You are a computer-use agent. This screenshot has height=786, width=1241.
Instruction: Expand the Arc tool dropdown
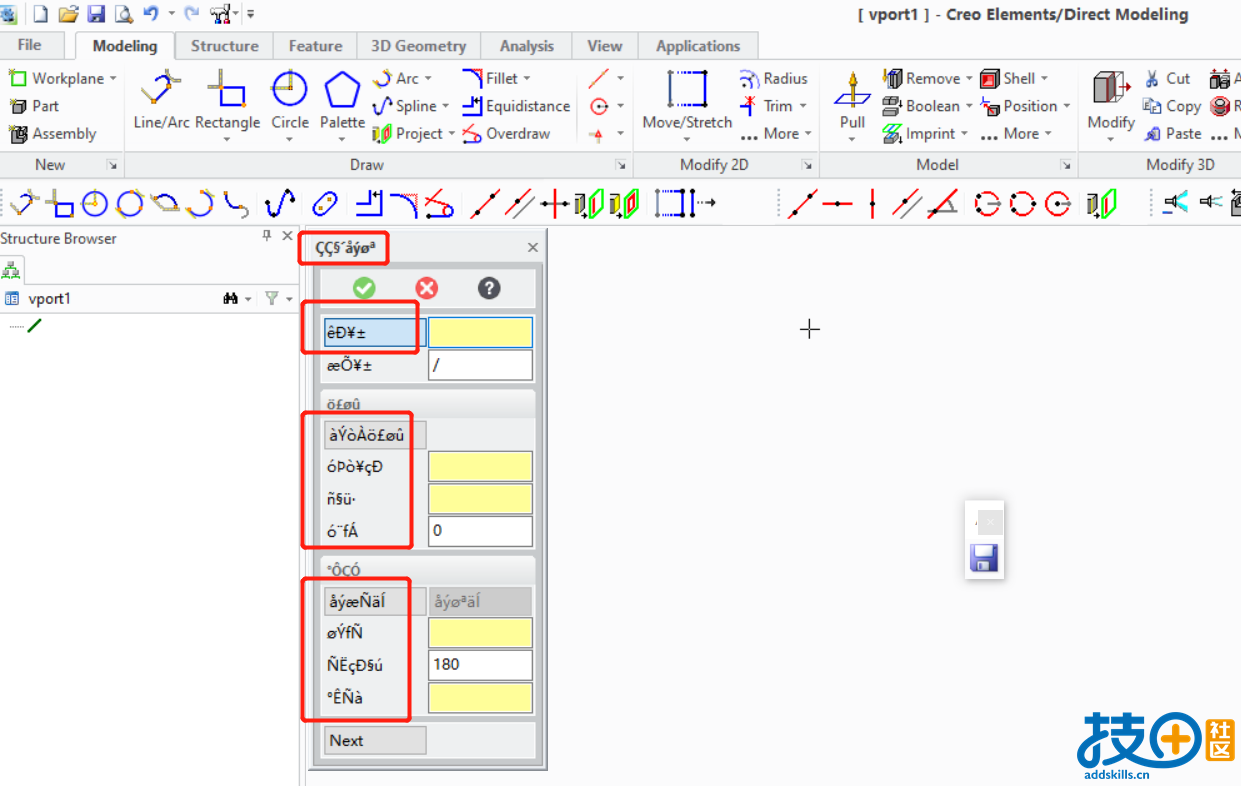428,78
